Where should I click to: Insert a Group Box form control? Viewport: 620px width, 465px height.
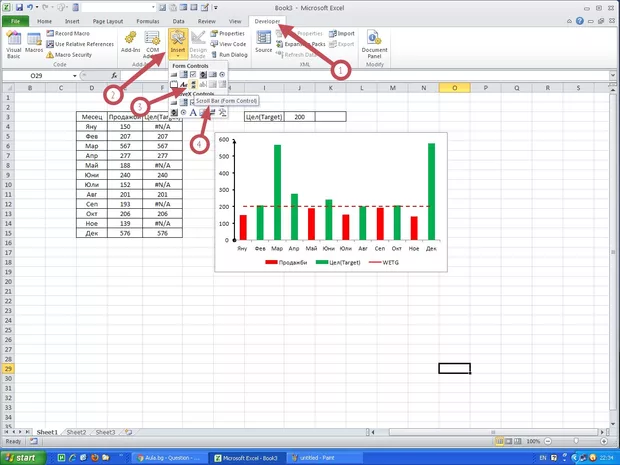pos(174,84)
